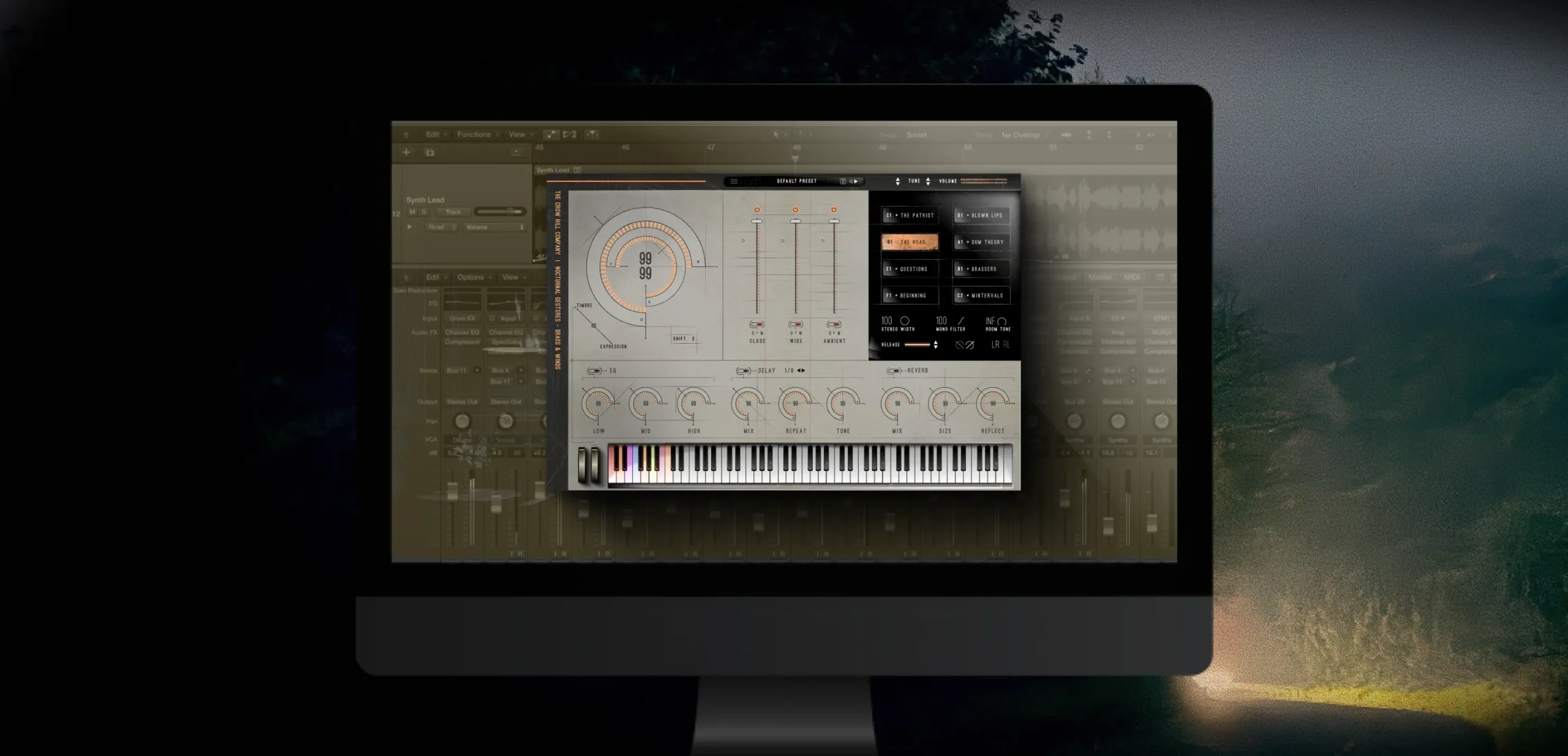The image size is (1568, 756).
Task: Click the Release stepper arrows
Action: [x=935, y=345]
